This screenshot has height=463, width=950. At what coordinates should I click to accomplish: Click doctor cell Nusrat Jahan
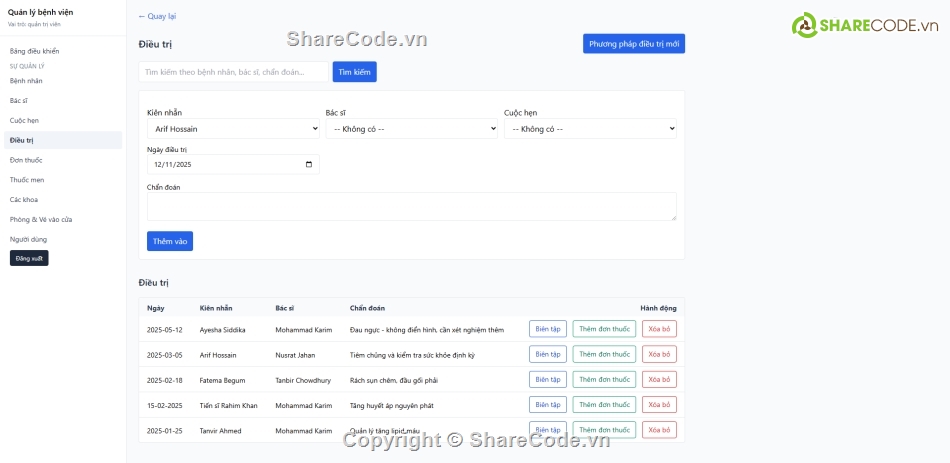[x=295, y=355]
